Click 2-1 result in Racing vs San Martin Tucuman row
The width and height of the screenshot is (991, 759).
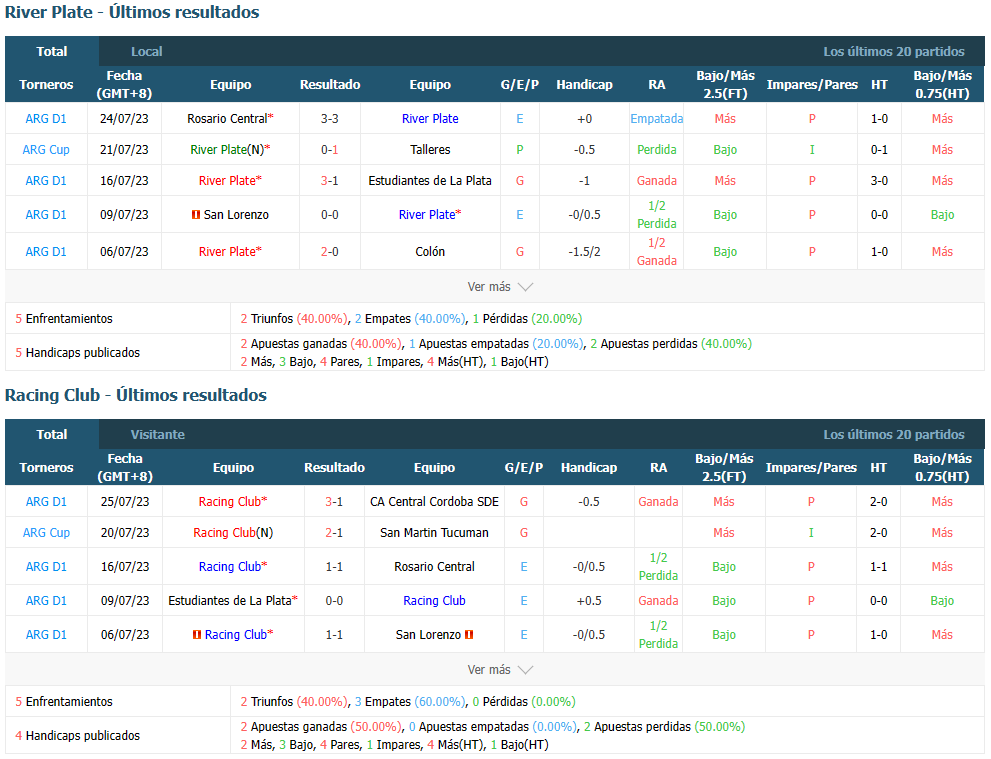click(334, 533)
